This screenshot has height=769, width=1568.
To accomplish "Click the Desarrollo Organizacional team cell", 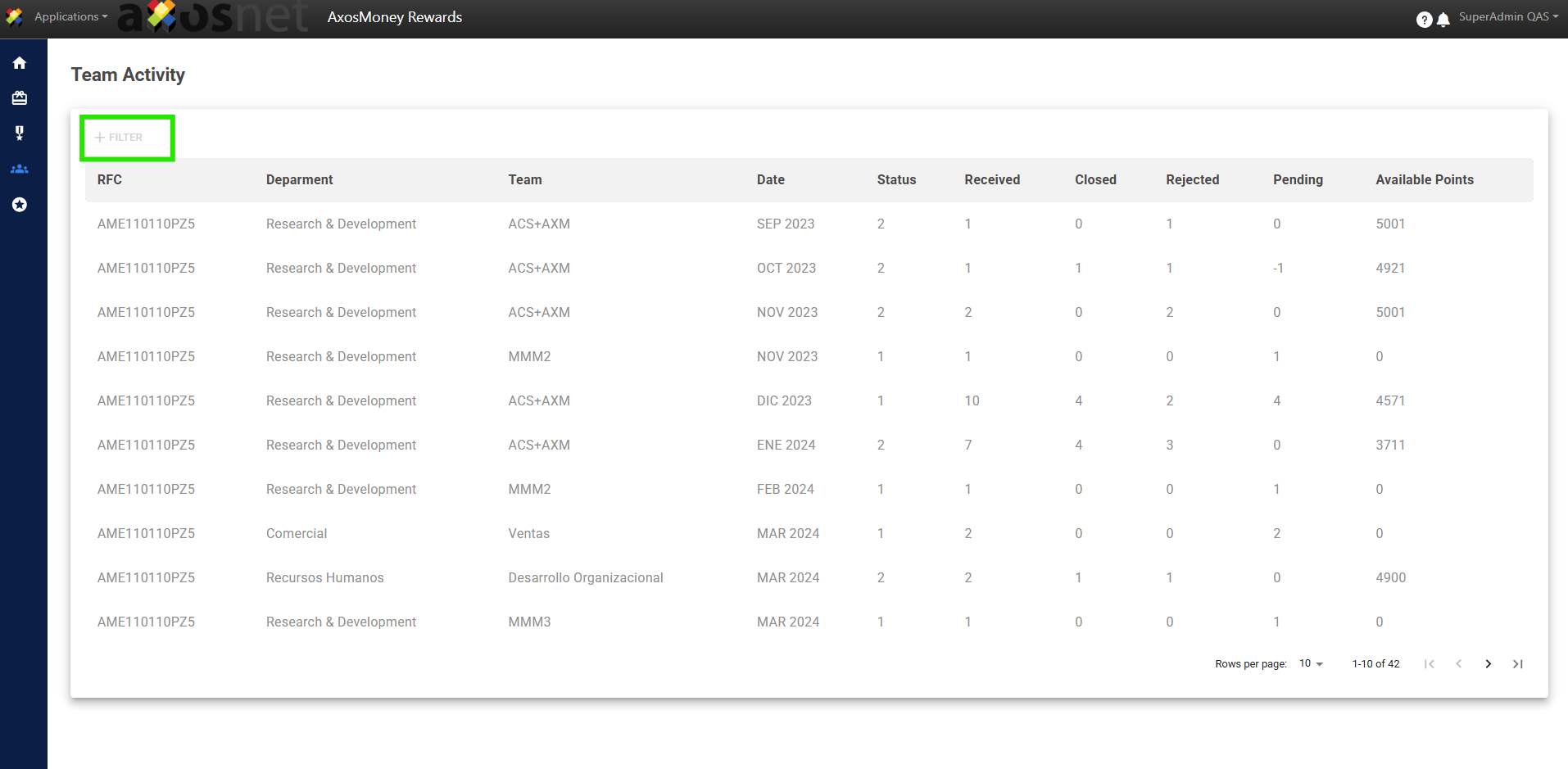I will 585,578.
